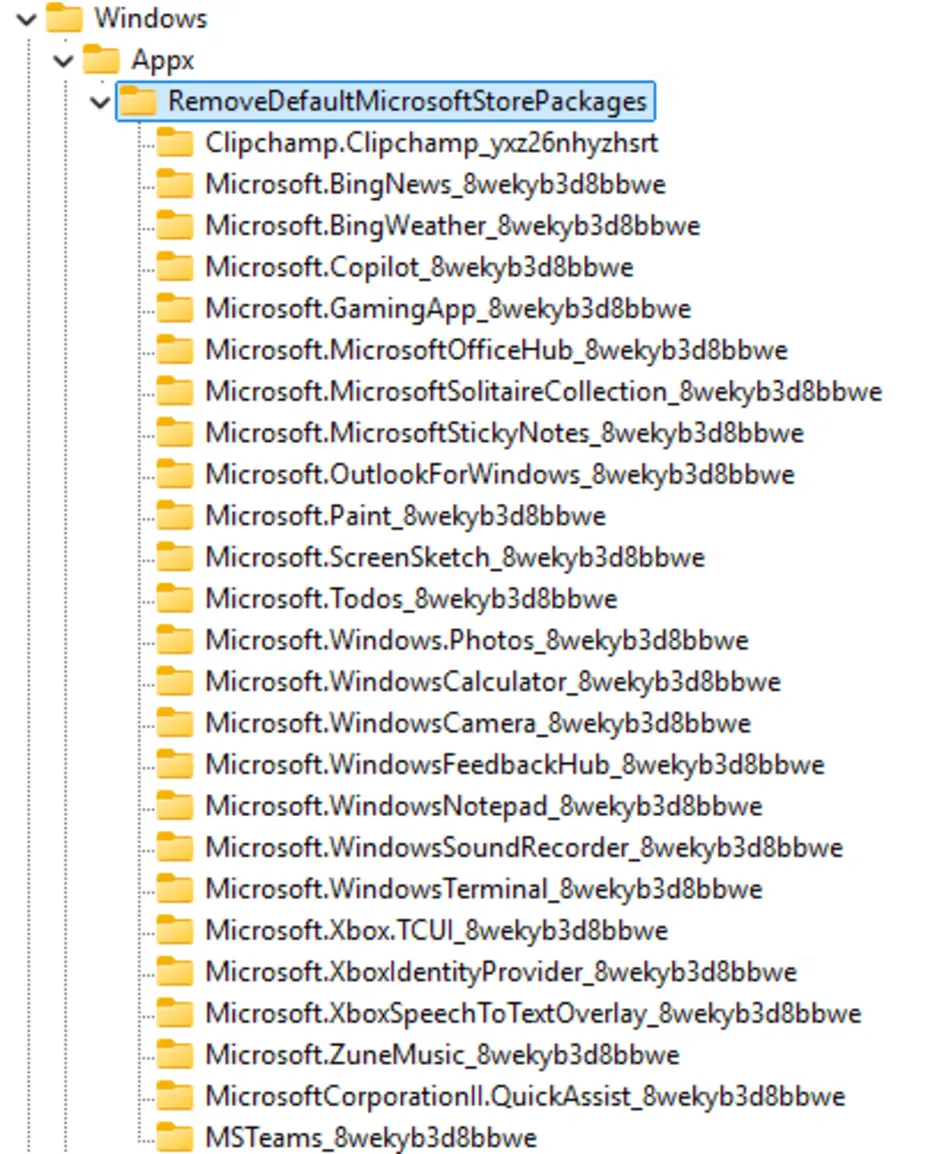This screenshot has height=1154, width=944.
Task: Click the XboxIdentityProvider folder icon
Action: (174, 971)
